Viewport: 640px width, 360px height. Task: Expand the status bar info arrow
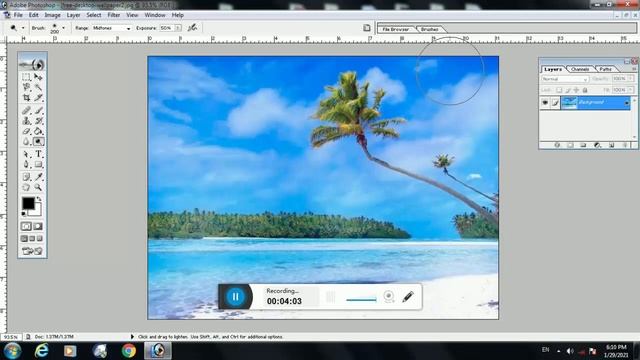click(x=132, y=337)
